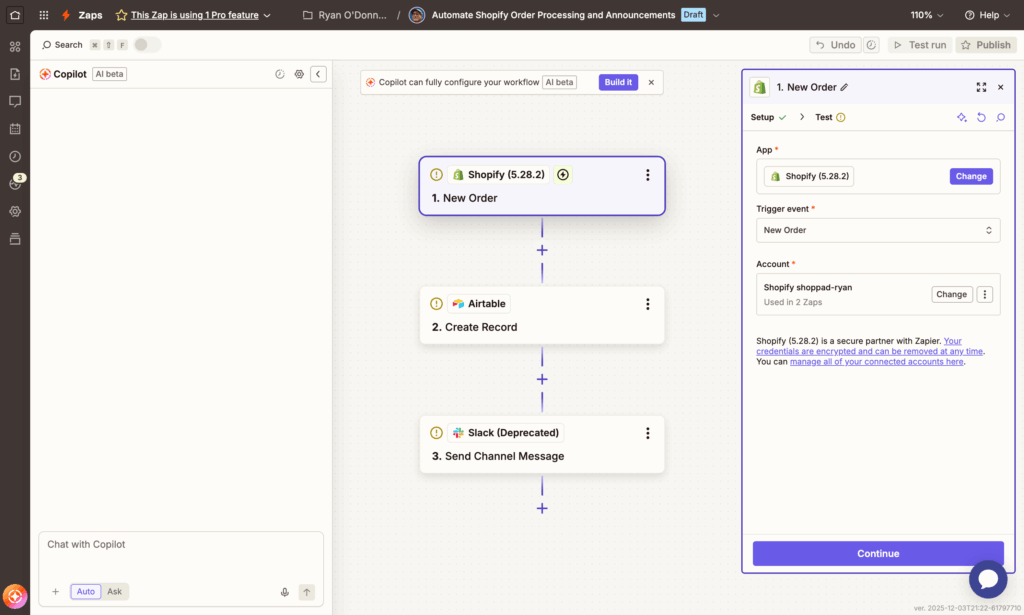Viewport: 1024px width, 615px height.
Task: Select Ask mode in Copilot chat
Action: tap(114, 591)
